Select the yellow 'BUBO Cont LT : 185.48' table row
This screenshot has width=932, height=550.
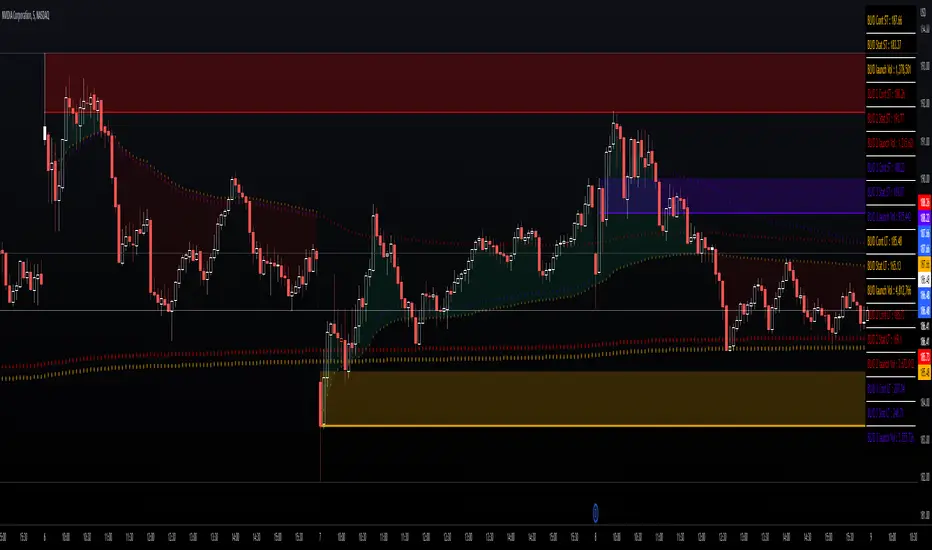(x=890, y=241)
